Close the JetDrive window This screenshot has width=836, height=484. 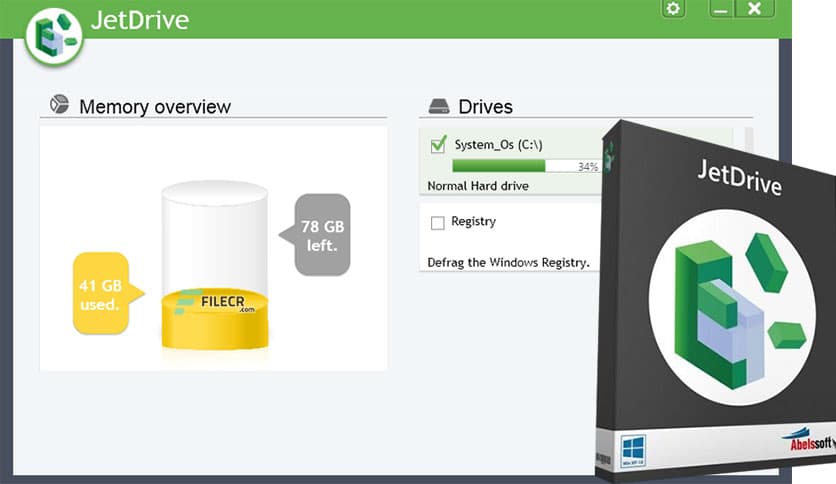(x=755, y=9)
